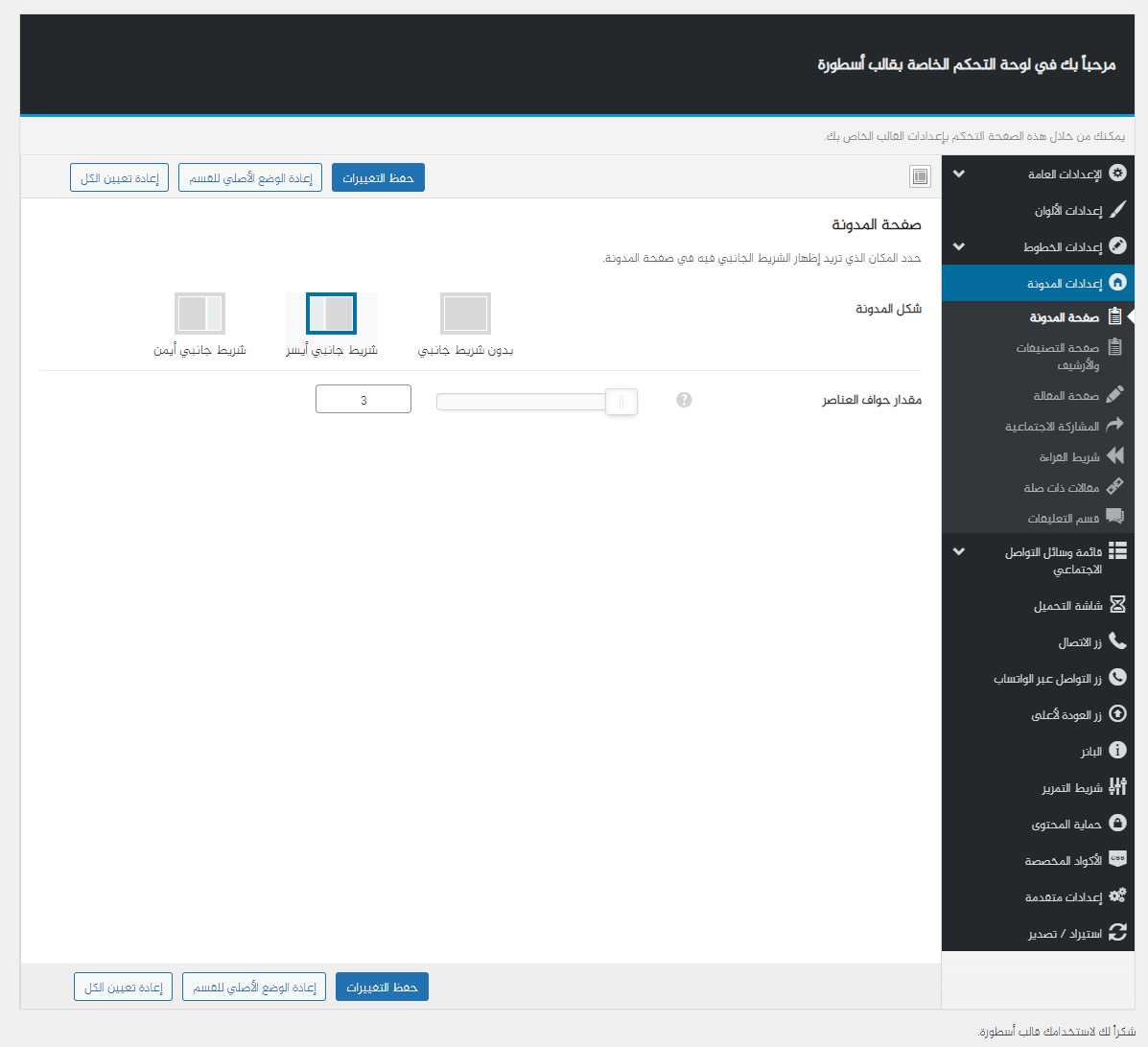Expand the font settings chevron
Viewport: 1148px width, 1047px height.
[x=959, y=246]
